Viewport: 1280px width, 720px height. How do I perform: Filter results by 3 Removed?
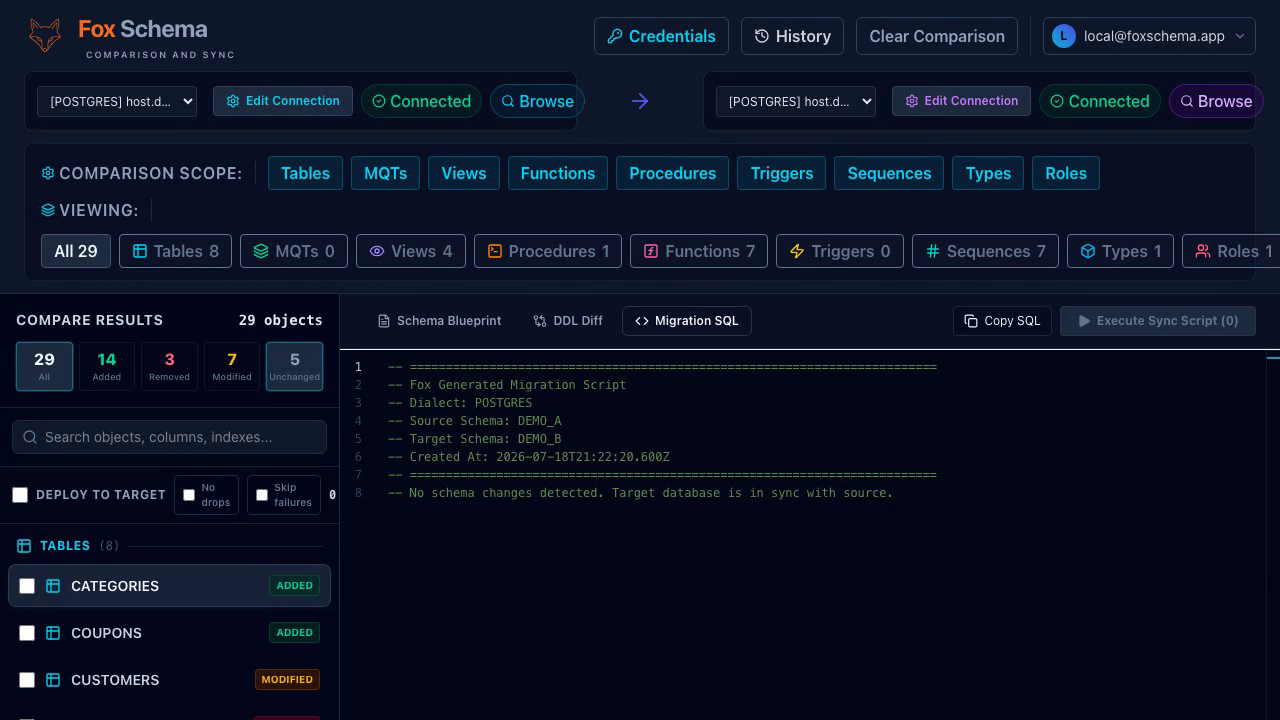pyautogui.click(x=169, y=366)
